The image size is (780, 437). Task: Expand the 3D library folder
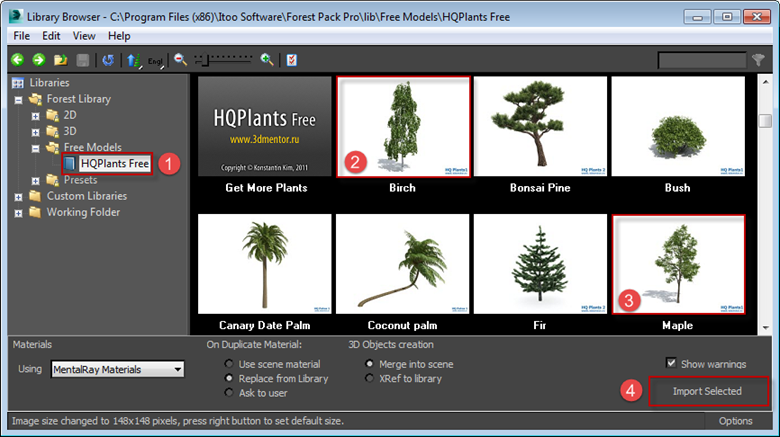tap(35, 132)
